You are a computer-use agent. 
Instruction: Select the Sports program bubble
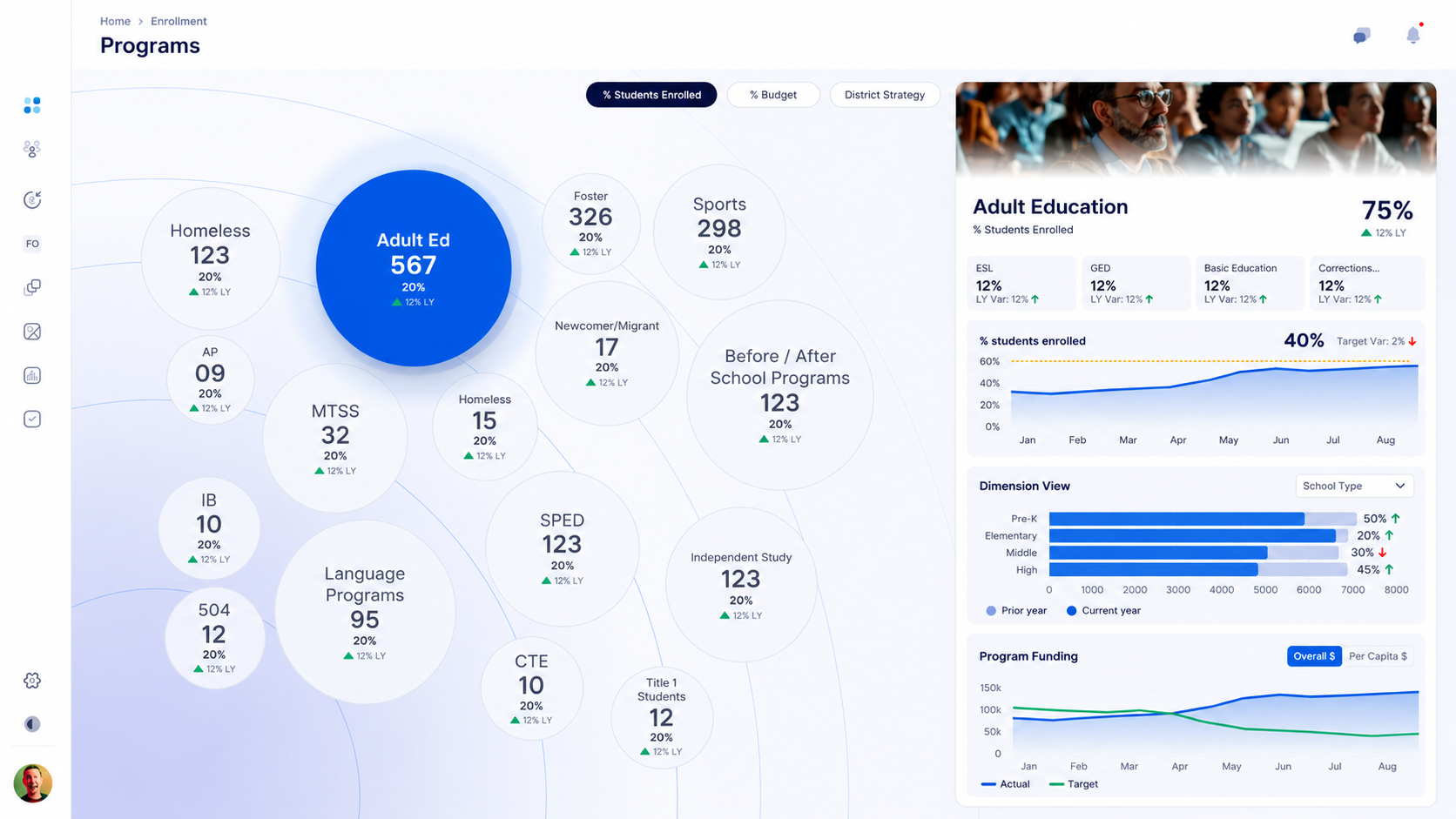[719, 232]
